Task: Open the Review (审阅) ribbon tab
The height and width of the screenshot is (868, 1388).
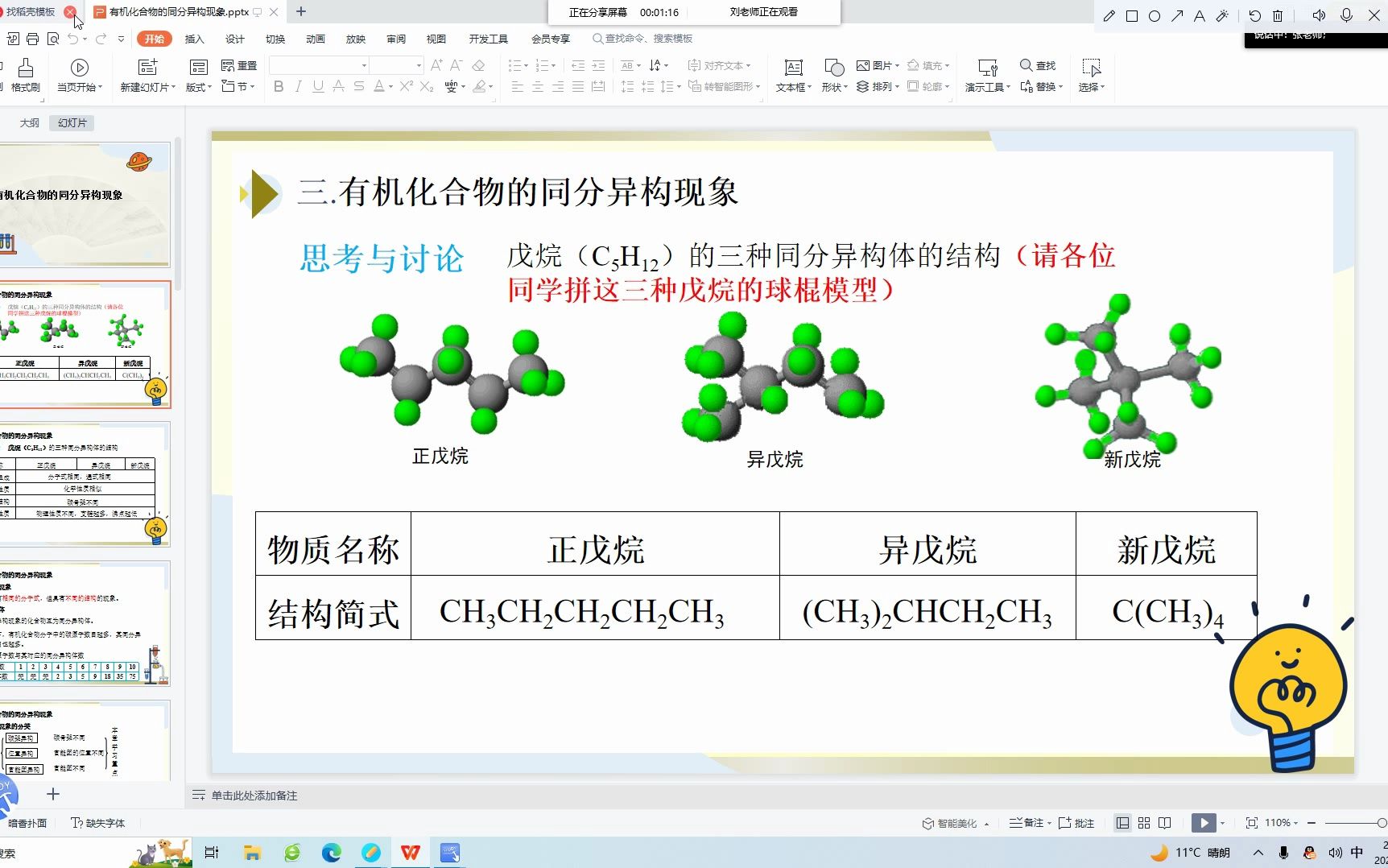Action: [x=396, y=39]
